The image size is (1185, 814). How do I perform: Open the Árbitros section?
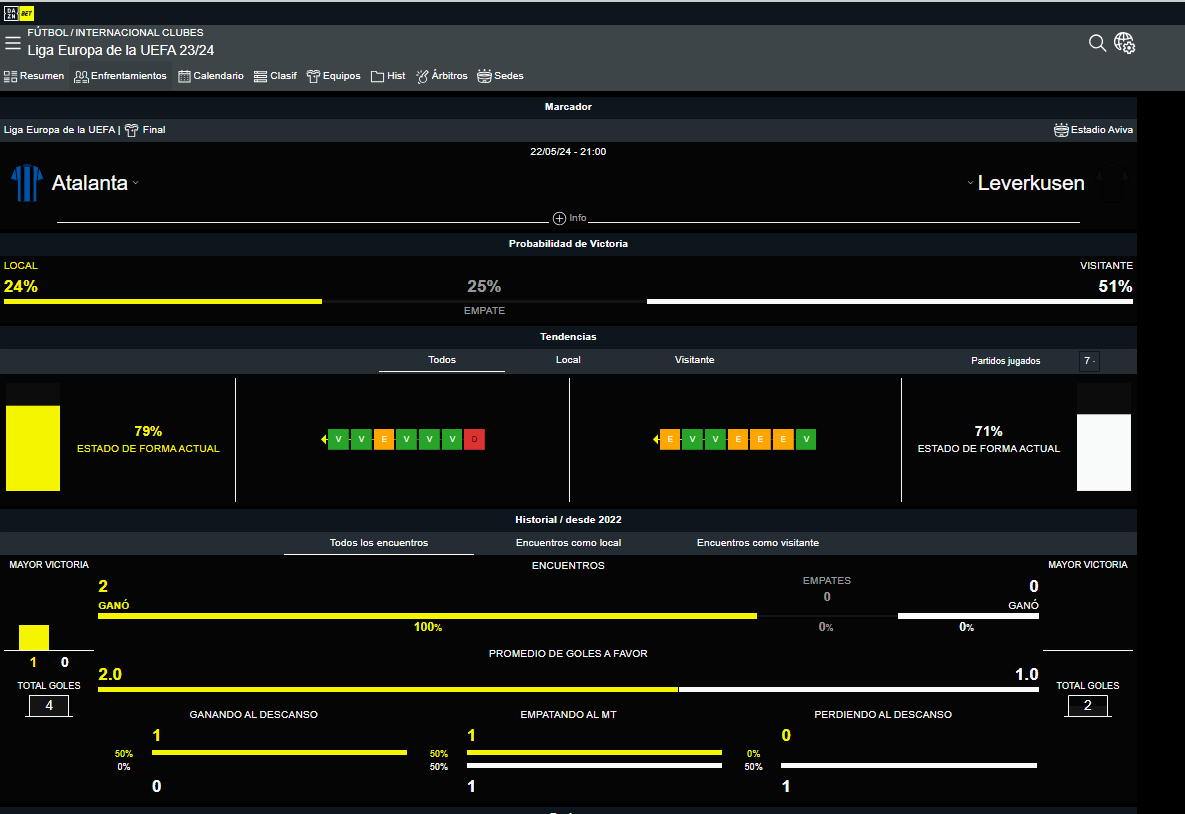441,76
